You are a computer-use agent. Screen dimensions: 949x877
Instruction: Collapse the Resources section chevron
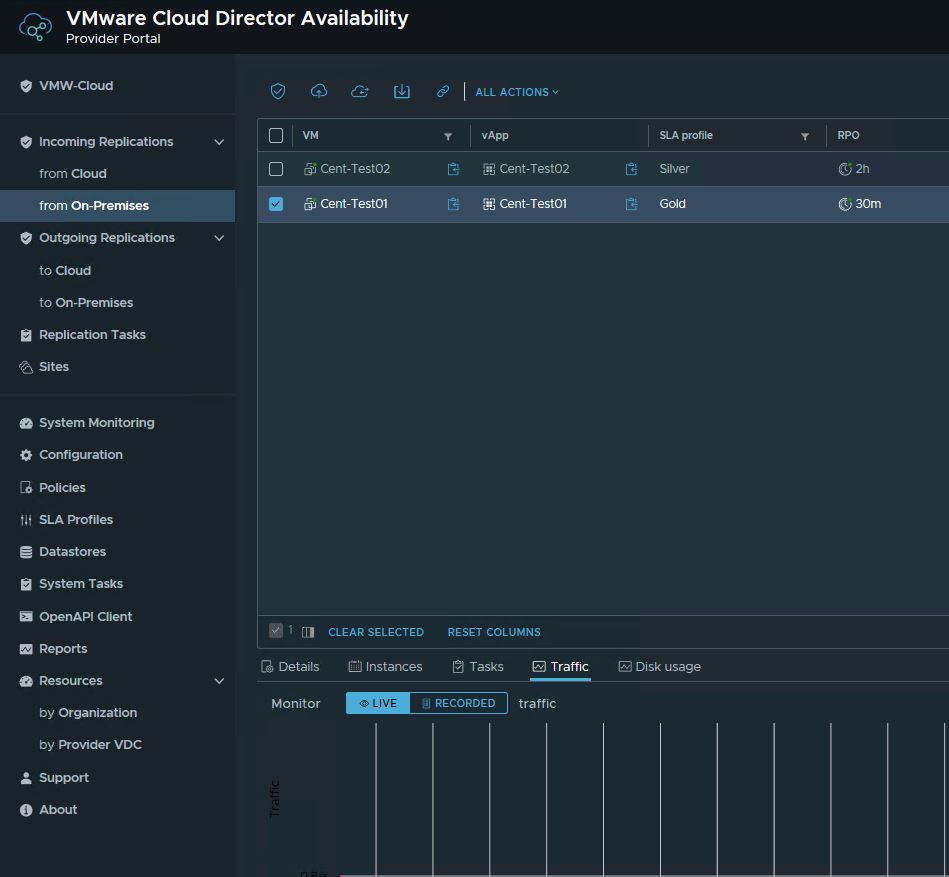click(x=219, y=681)
